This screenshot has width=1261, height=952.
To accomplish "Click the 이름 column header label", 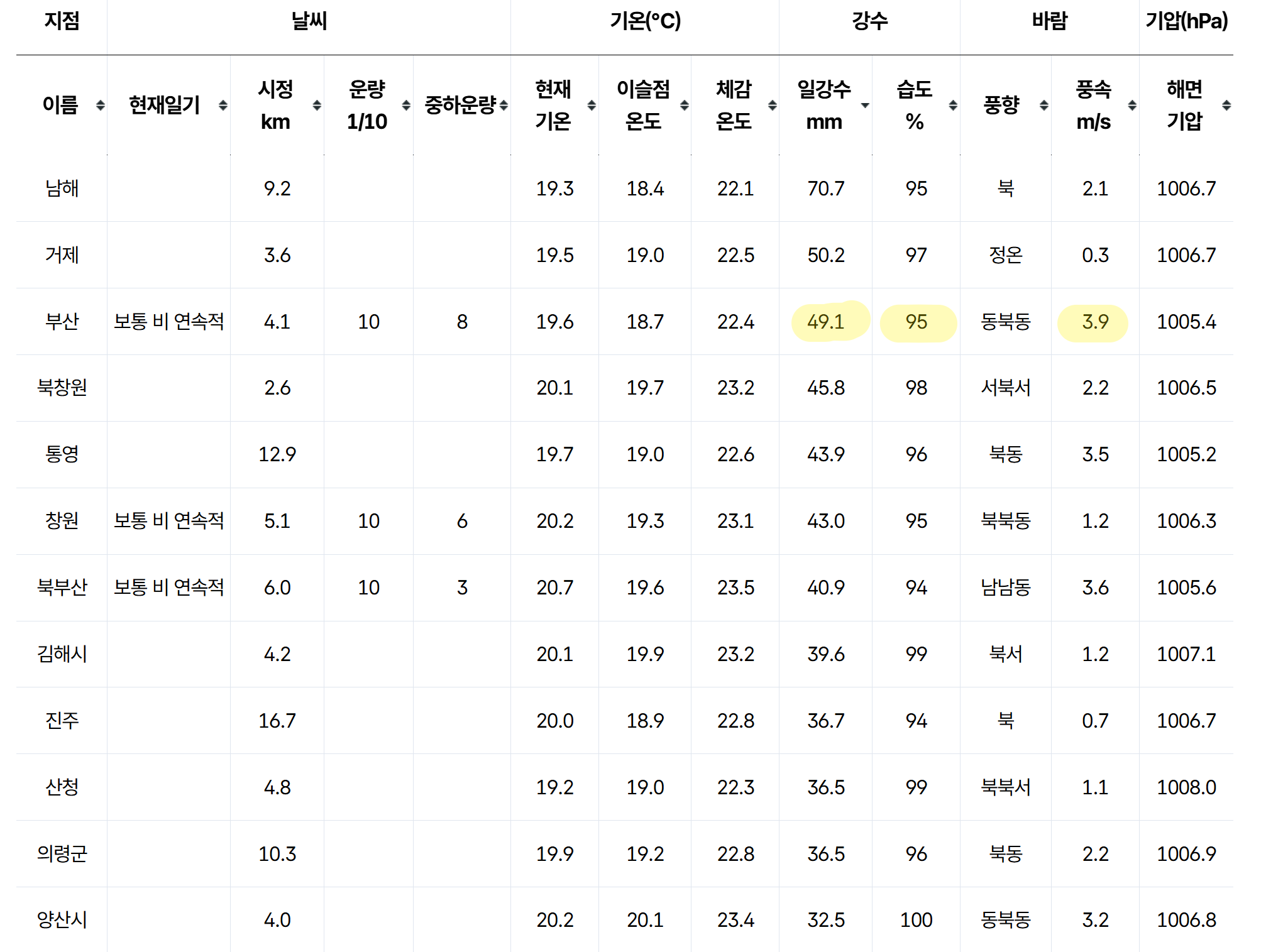I will click(x=60, y=105).
